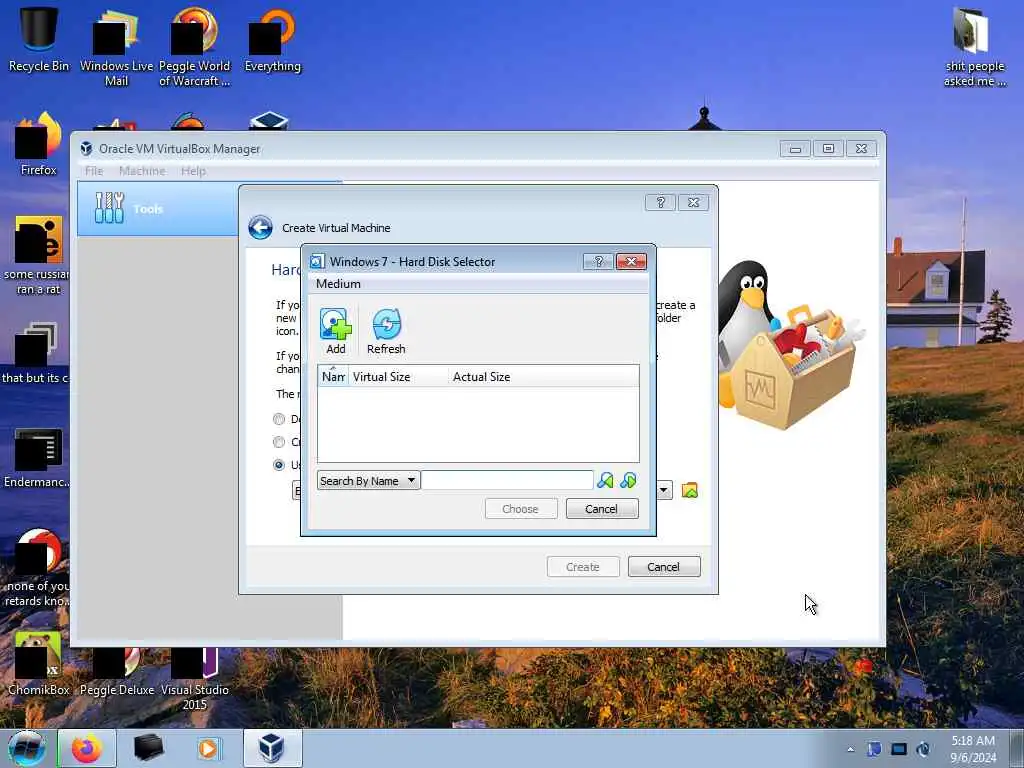Screen dimensions: 1024x768
Task: Click Cancel in the Create Virtual Machine wizard
Action: tap(664, 567)
